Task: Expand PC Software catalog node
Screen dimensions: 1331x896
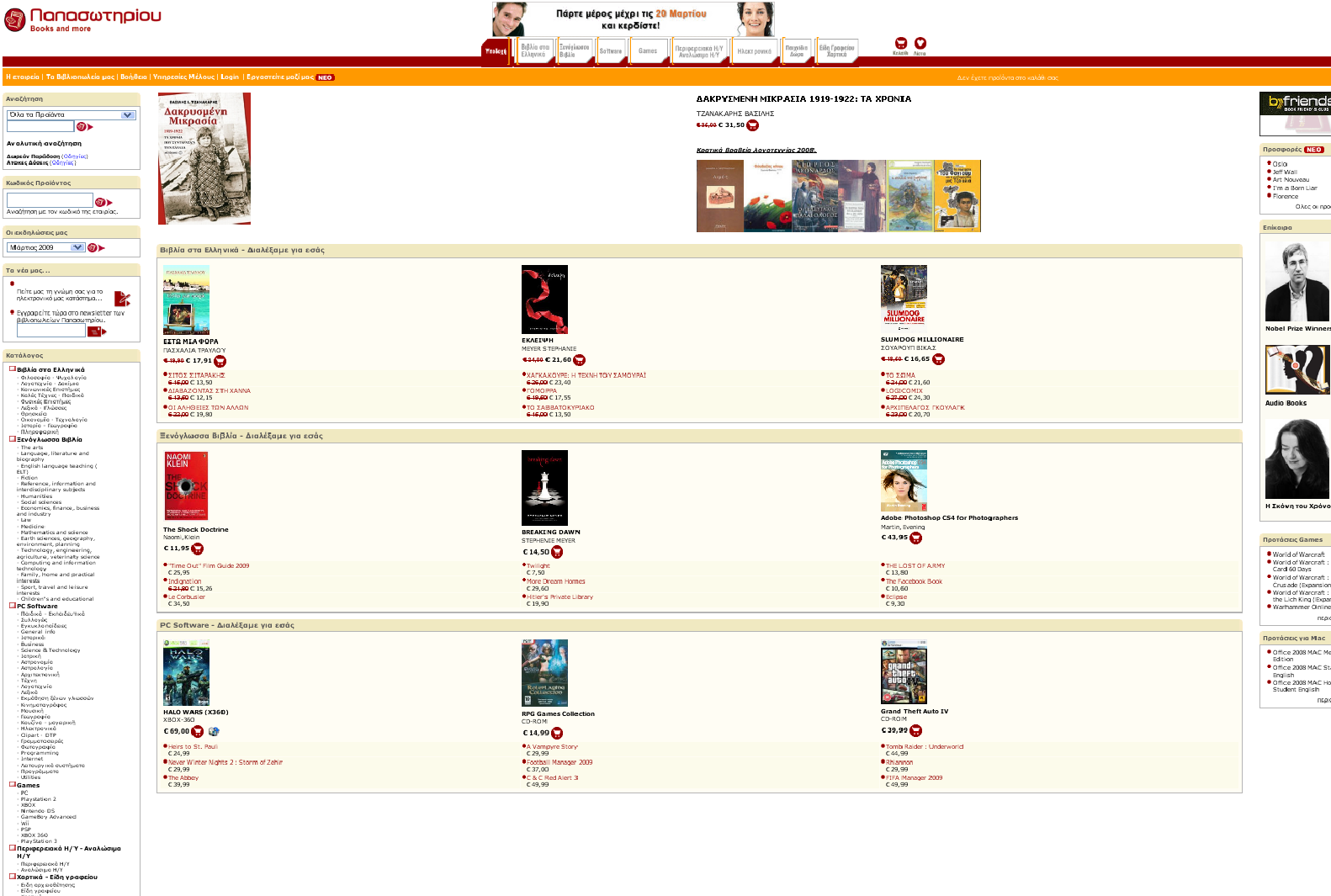Action: coord(13,605)
